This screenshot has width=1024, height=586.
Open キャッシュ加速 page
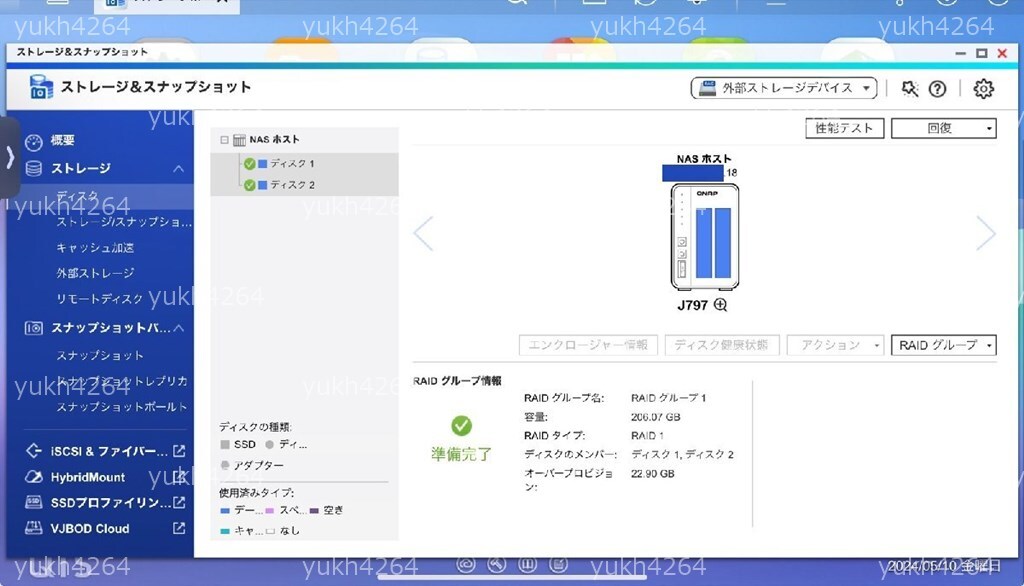95,248
